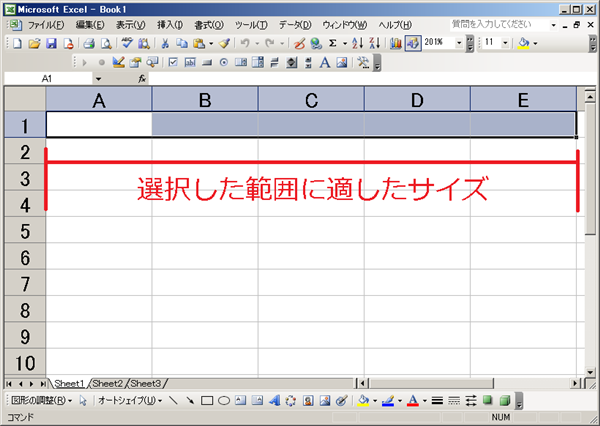Viewport: 600px width, 426px height.
Task: Click the Format Painter brush icon
Action: (225, 43)
